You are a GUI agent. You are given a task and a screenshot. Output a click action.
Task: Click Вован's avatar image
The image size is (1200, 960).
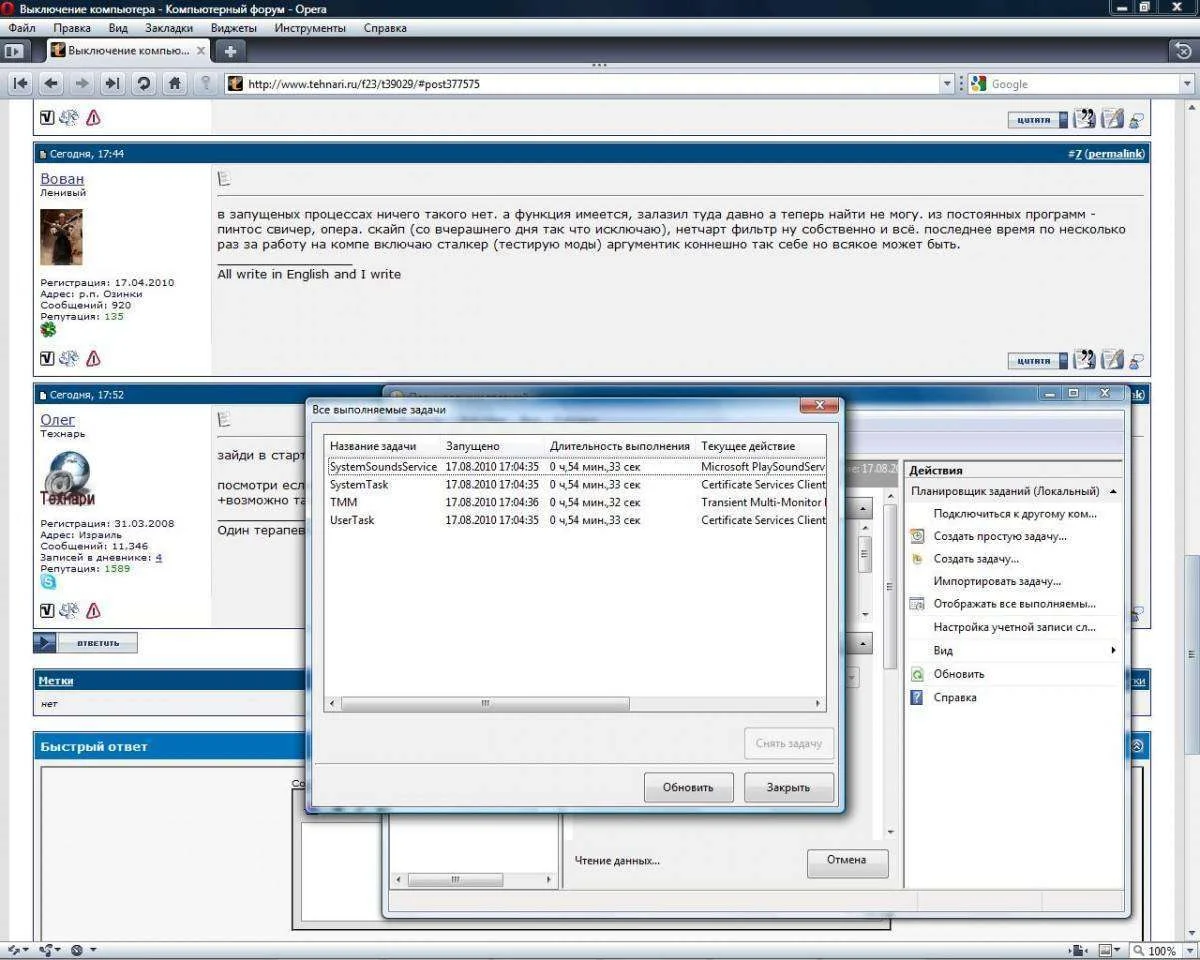coord(61,237)
